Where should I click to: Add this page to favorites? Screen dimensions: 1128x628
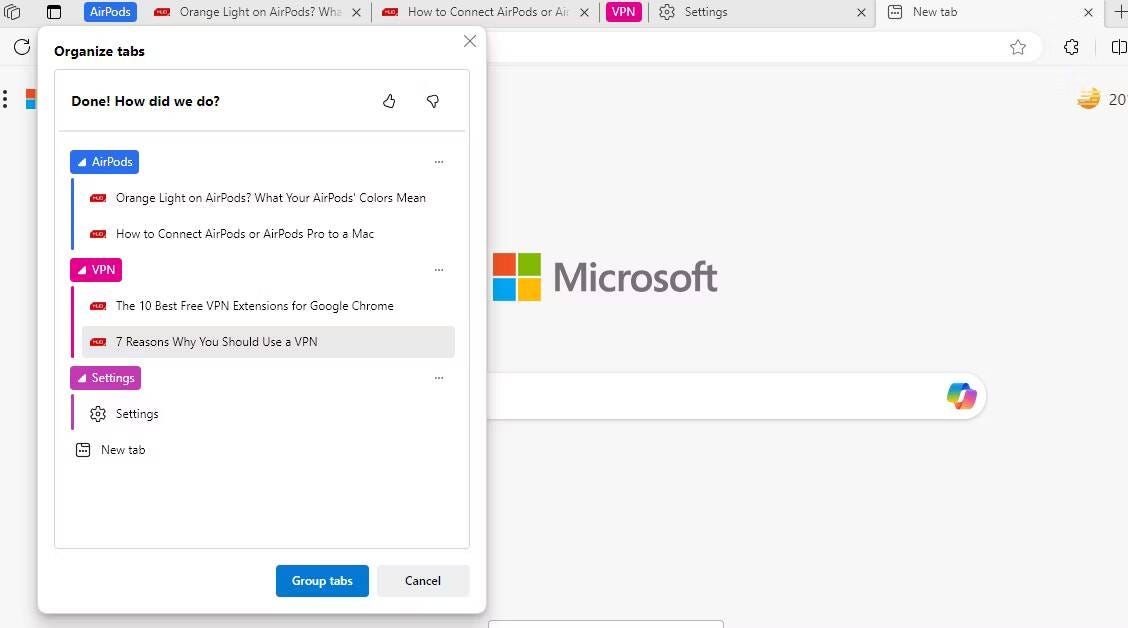[1017, 46]
